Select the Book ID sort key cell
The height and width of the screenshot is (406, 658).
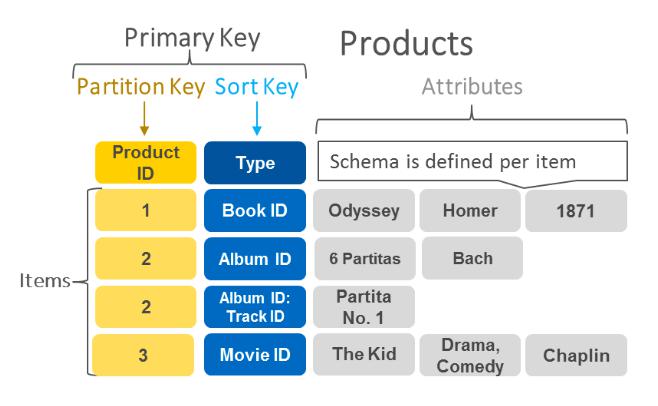tap(255, 211)
